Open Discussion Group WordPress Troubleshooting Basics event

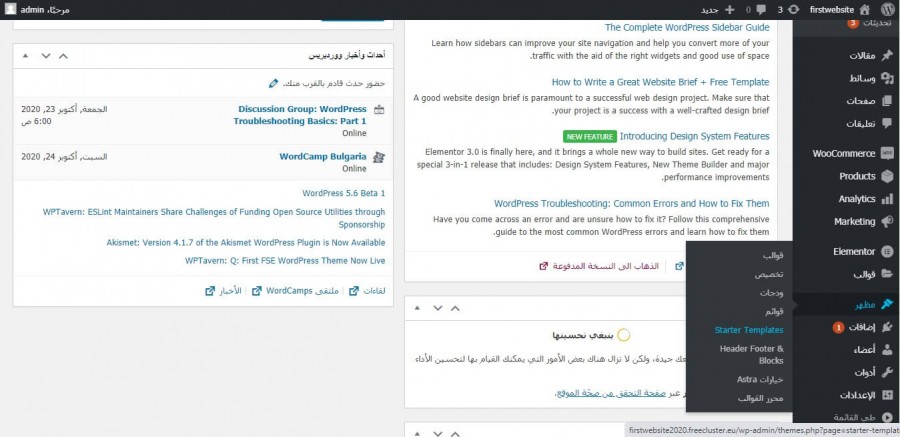[300, 115]
